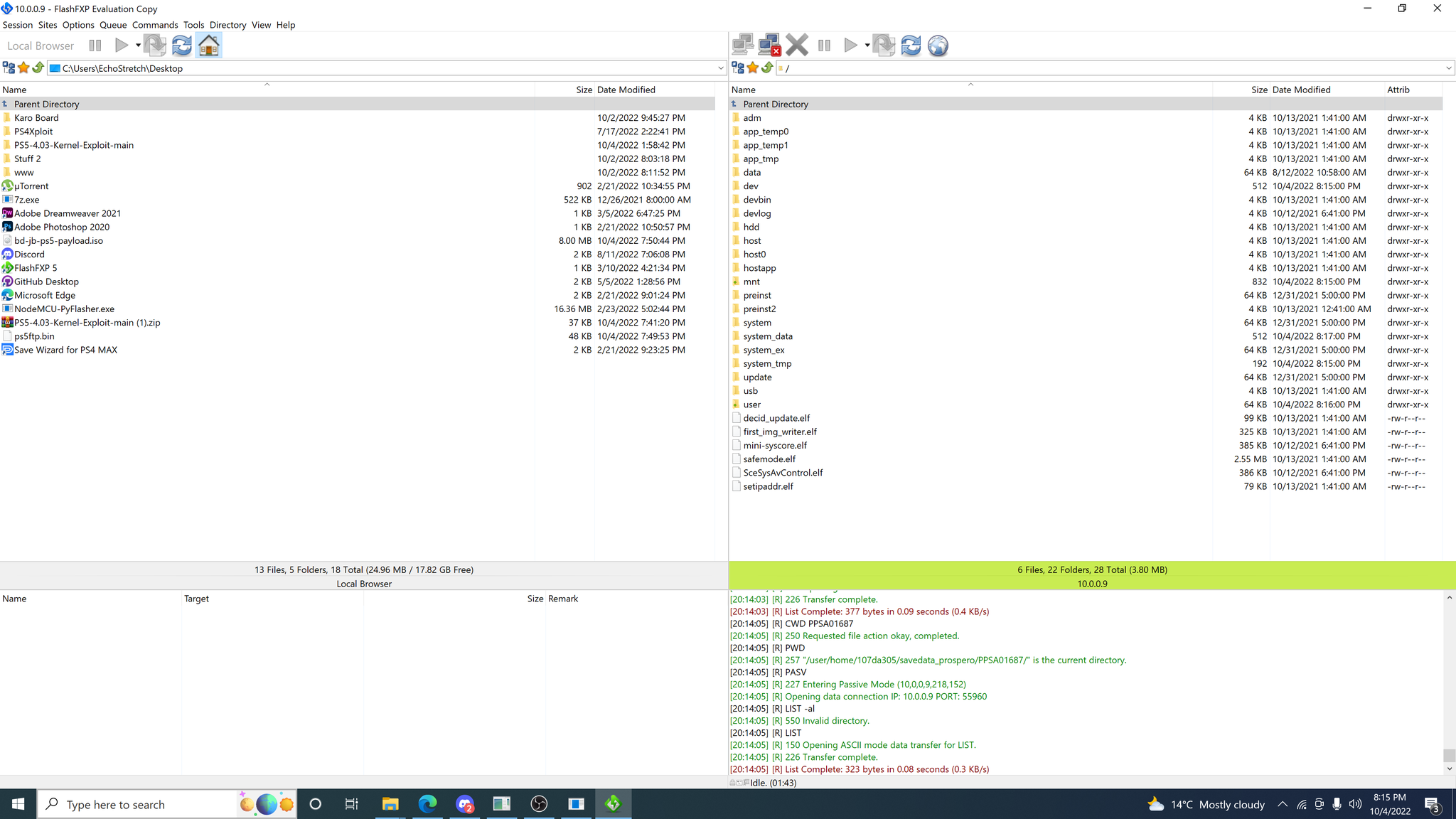
Task: Select ps5ftp.bin in local file list
Action: pyautogui.click(x=34, y=336)
